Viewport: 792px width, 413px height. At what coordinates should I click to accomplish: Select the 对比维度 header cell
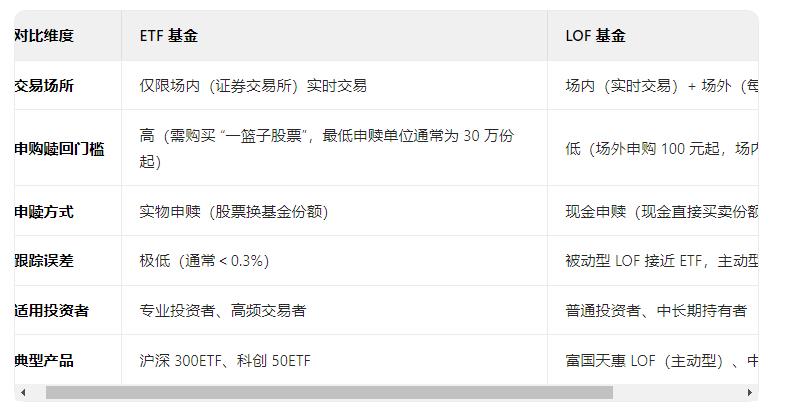(68, 36)
